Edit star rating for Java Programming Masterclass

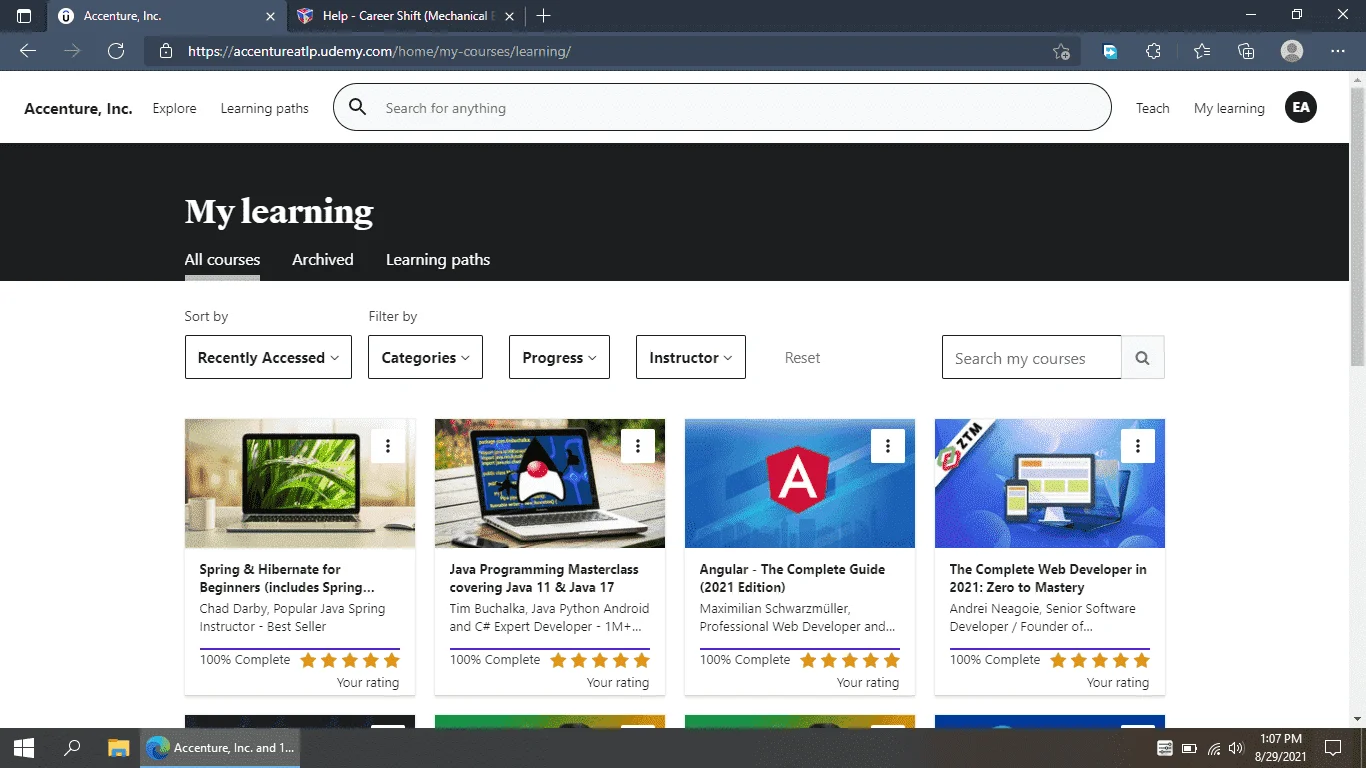pos(600,660)
